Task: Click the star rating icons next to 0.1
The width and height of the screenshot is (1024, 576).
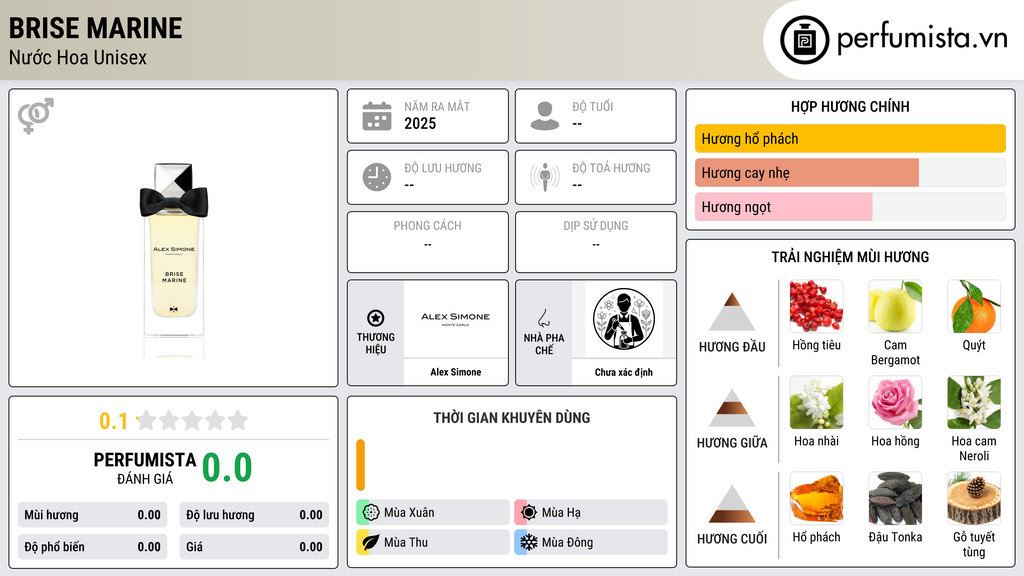Action: coord(192,421)
